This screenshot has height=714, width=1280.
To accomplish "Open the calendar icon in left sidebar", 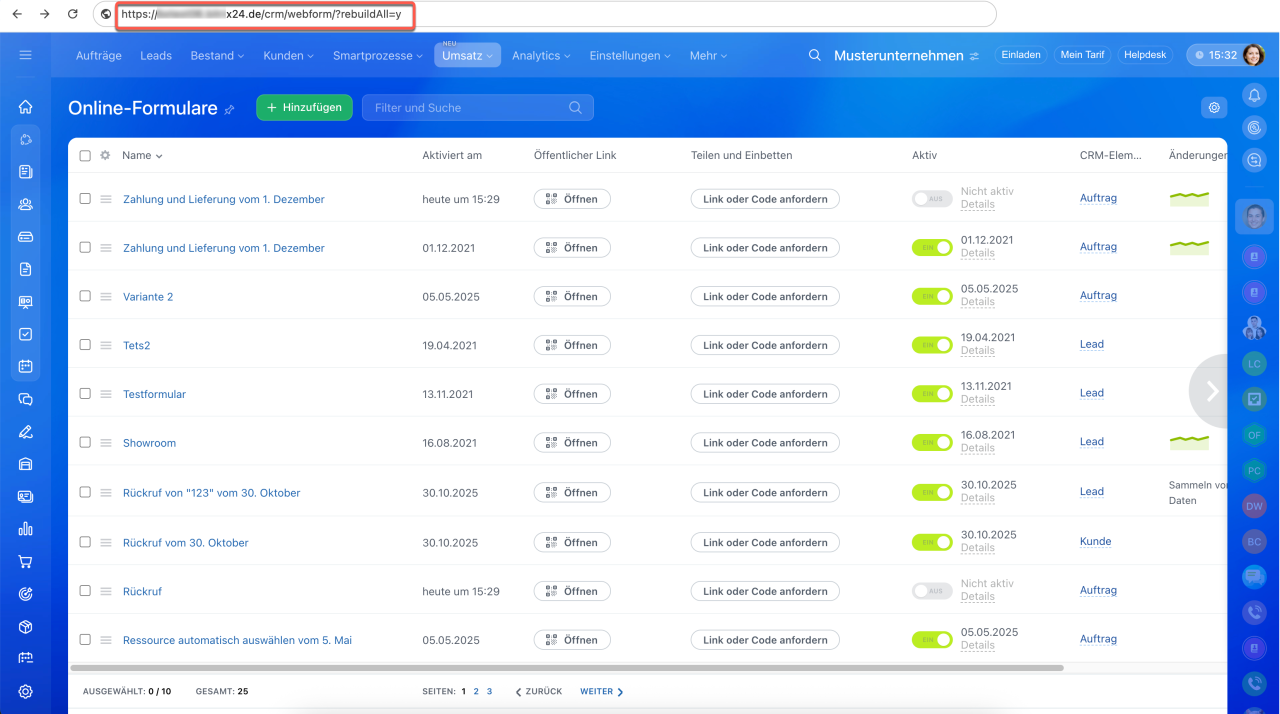I will click(26, 366).
